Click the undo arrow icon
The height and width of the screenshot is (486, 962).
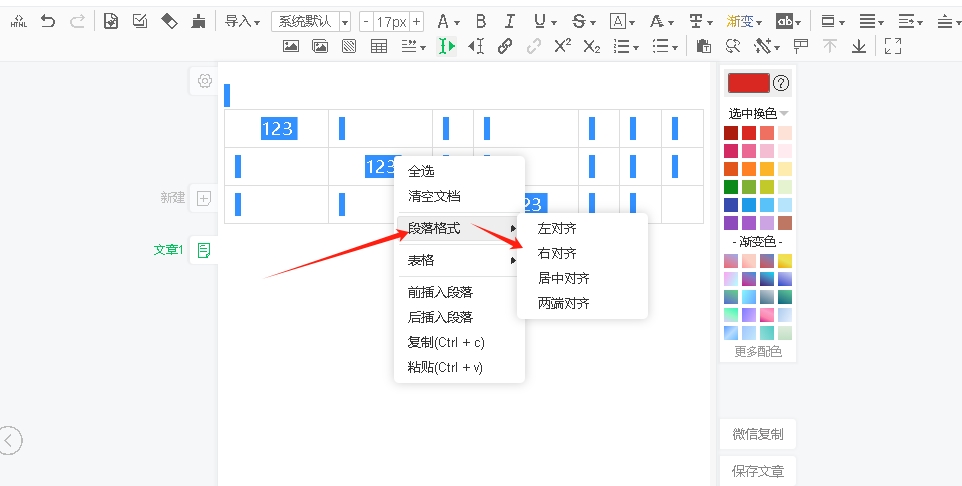(x=48, y=21)
